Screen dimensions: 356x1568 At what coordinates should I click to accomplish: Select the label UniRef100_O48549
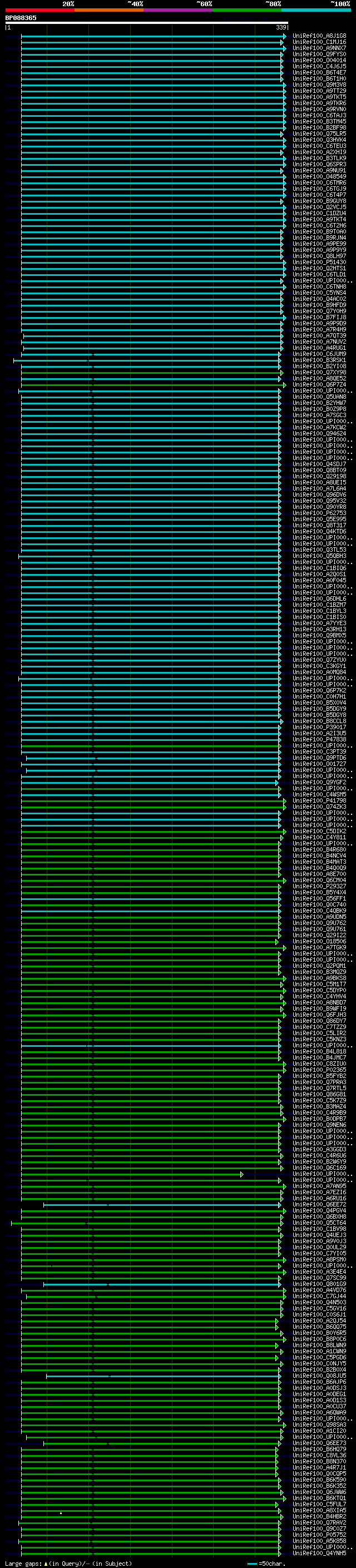pos(319,176)
